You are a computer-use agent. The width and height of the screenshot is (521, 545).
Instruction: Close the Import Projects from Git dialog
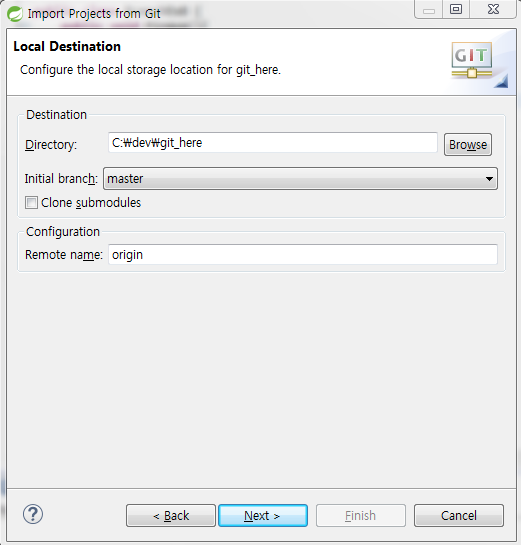point(493,9)
